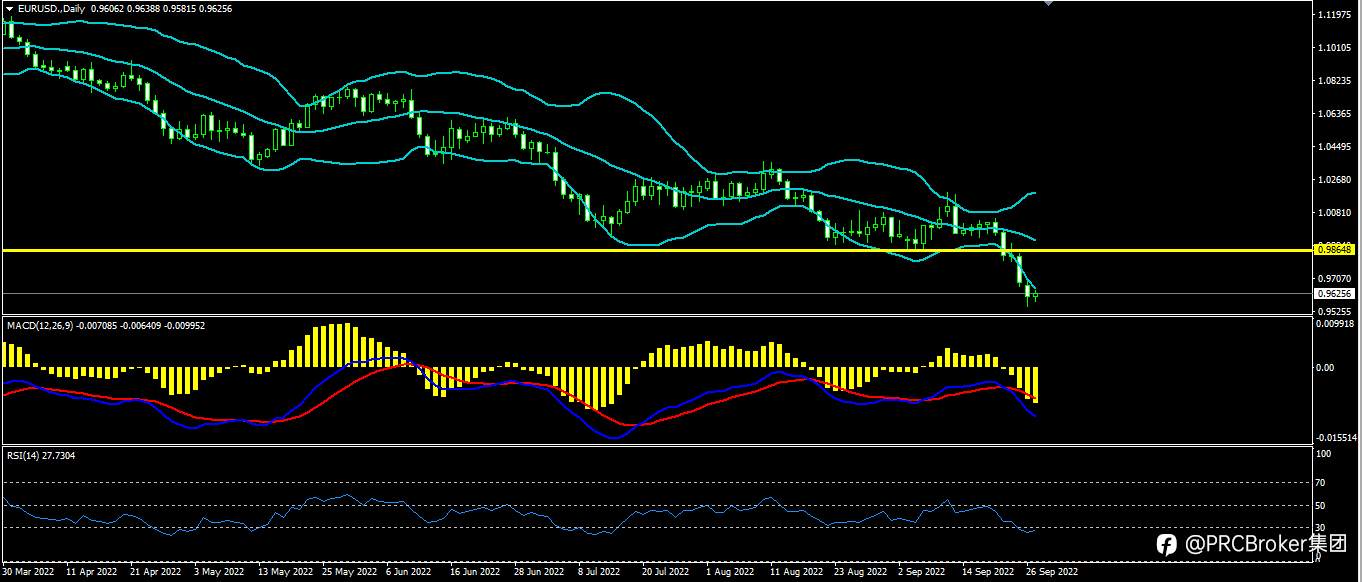Click the 23 Aug 2022 date label
Viewport: 1362px width, 582px height.
(859, 573)
